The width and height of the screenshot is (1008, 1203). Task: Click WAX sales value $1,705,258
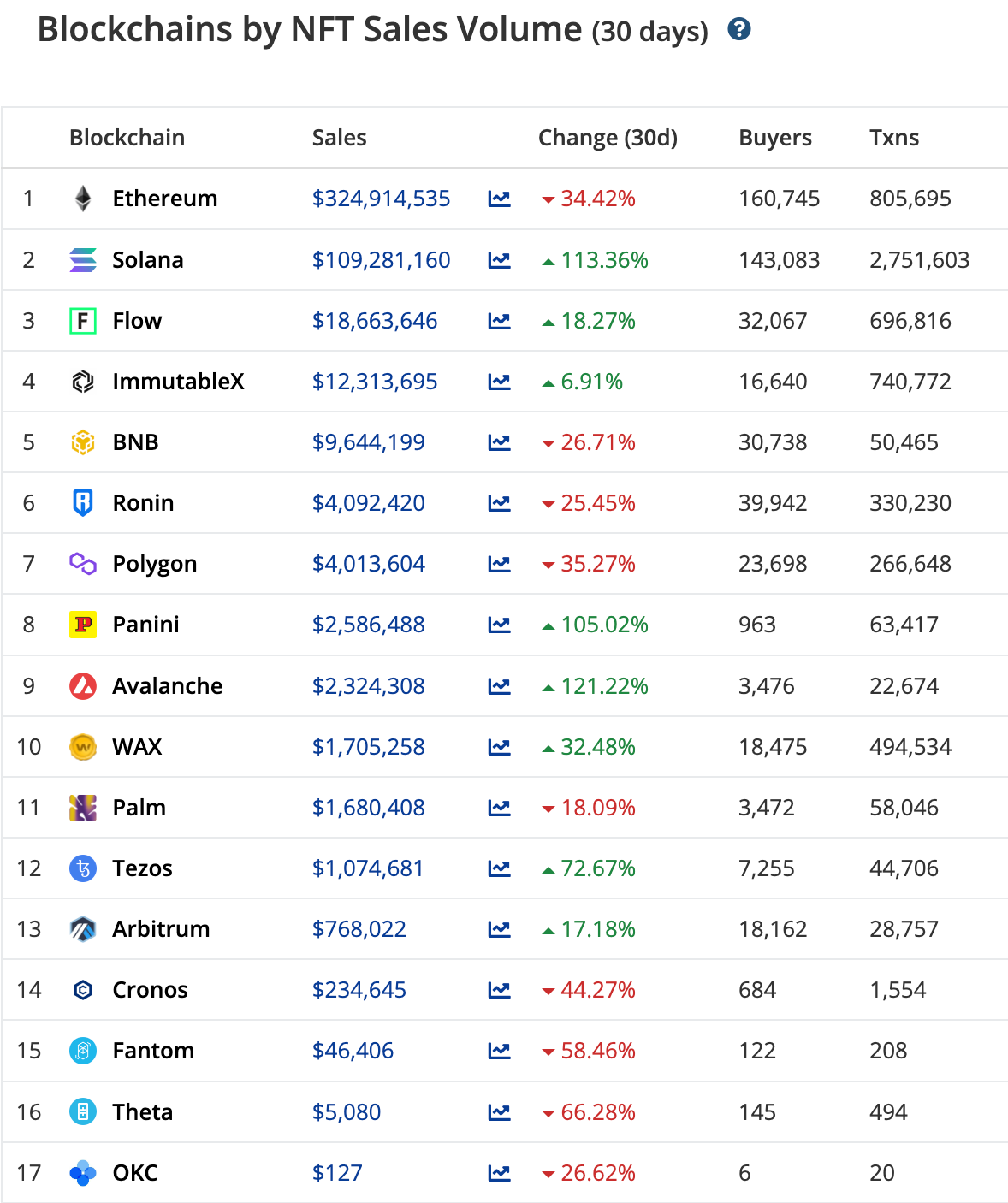[369, 747]
